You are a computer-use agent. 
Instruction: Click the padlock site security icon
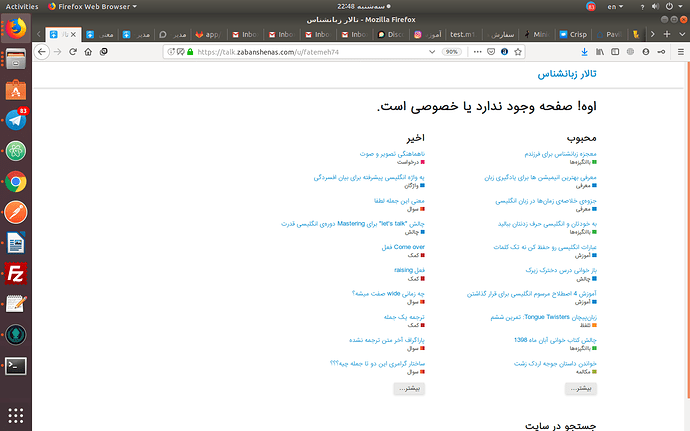[190, 52]
